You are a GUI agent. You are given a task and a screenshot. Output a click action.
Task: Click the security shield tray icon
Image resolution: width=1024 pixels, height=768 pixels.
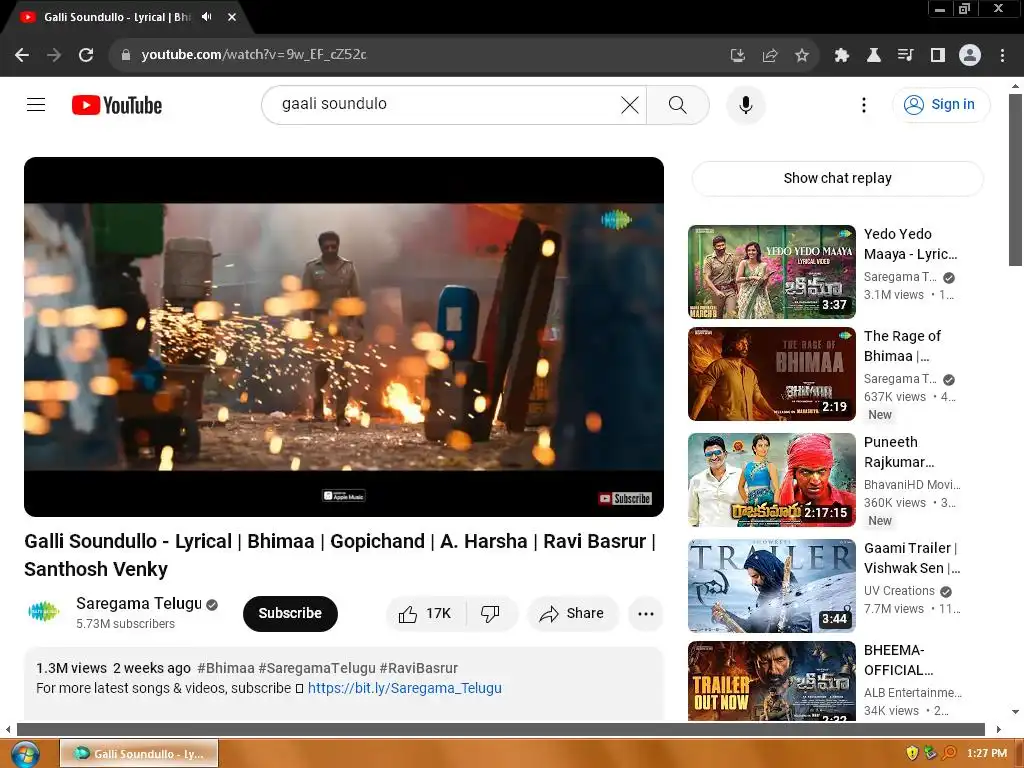click(912, 754)
